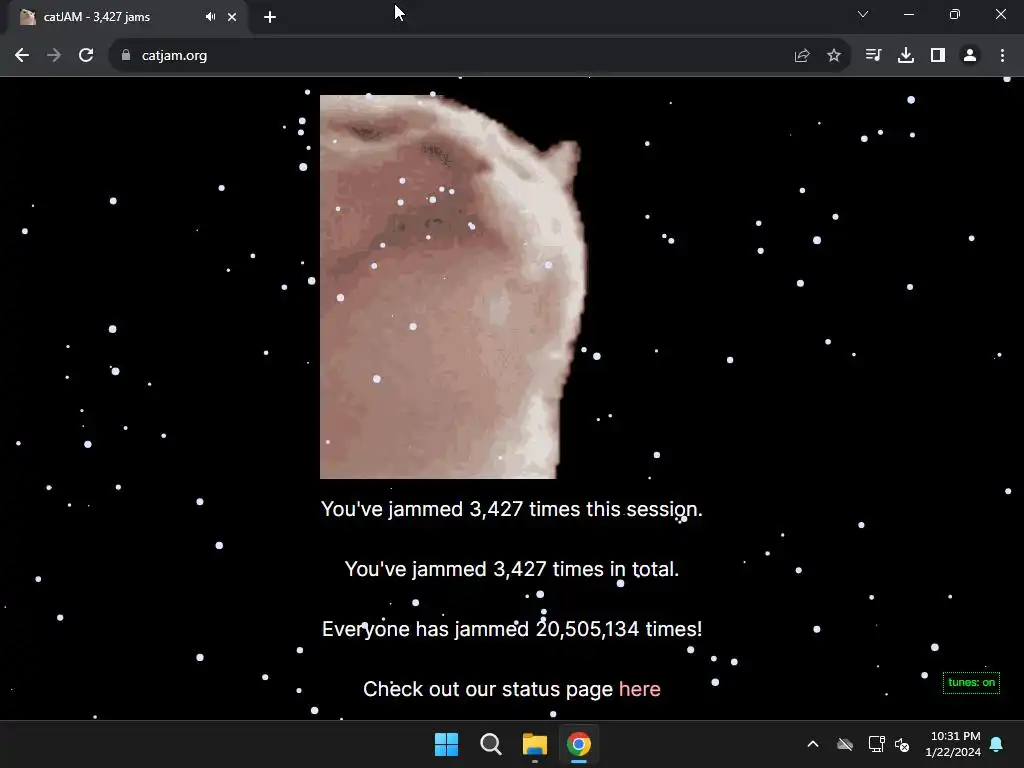Click the OneDrive cloud tray icon

[845, 744]
